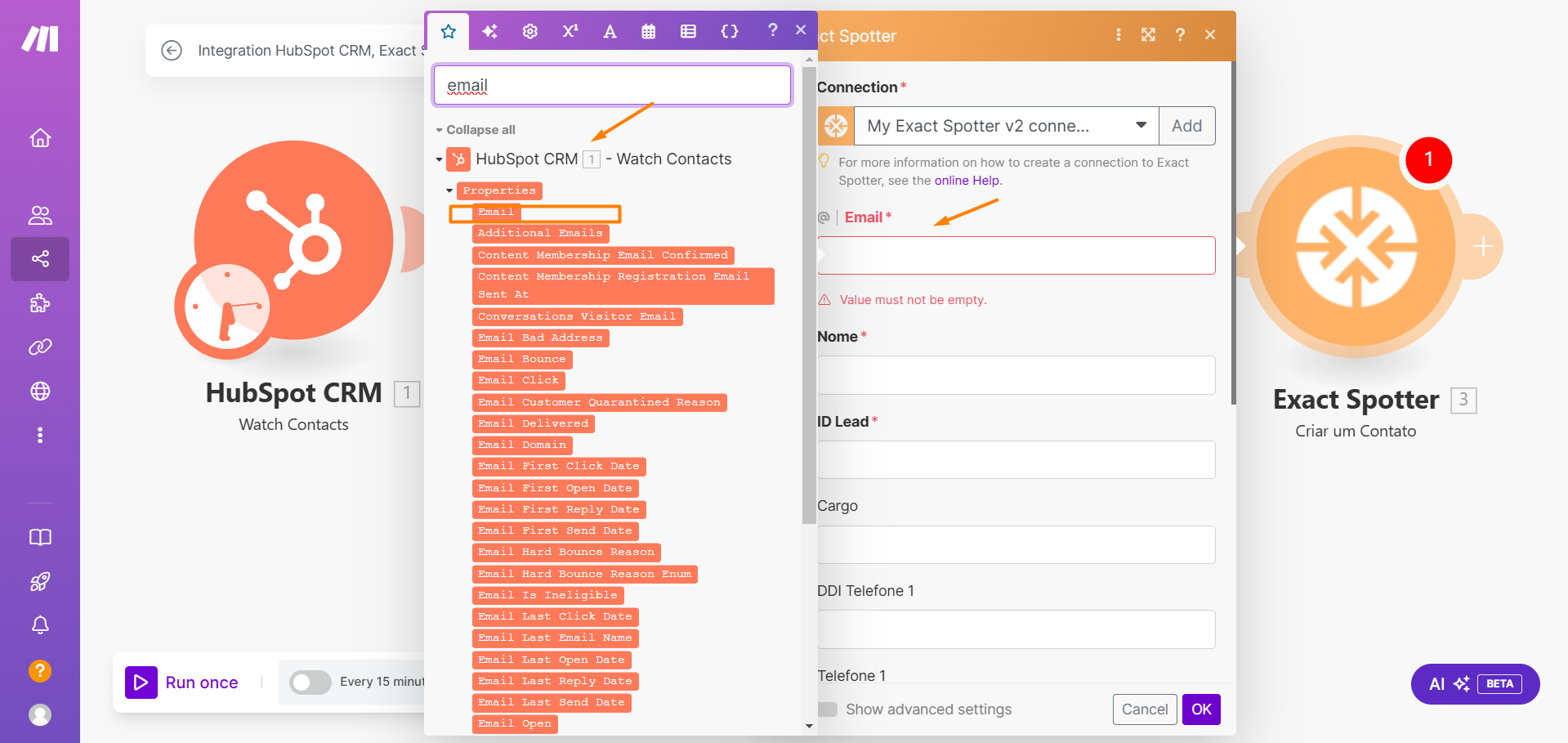The height and width of the screenshot is (743, 1568).
Task: Click the email search field
Action: 612,85
